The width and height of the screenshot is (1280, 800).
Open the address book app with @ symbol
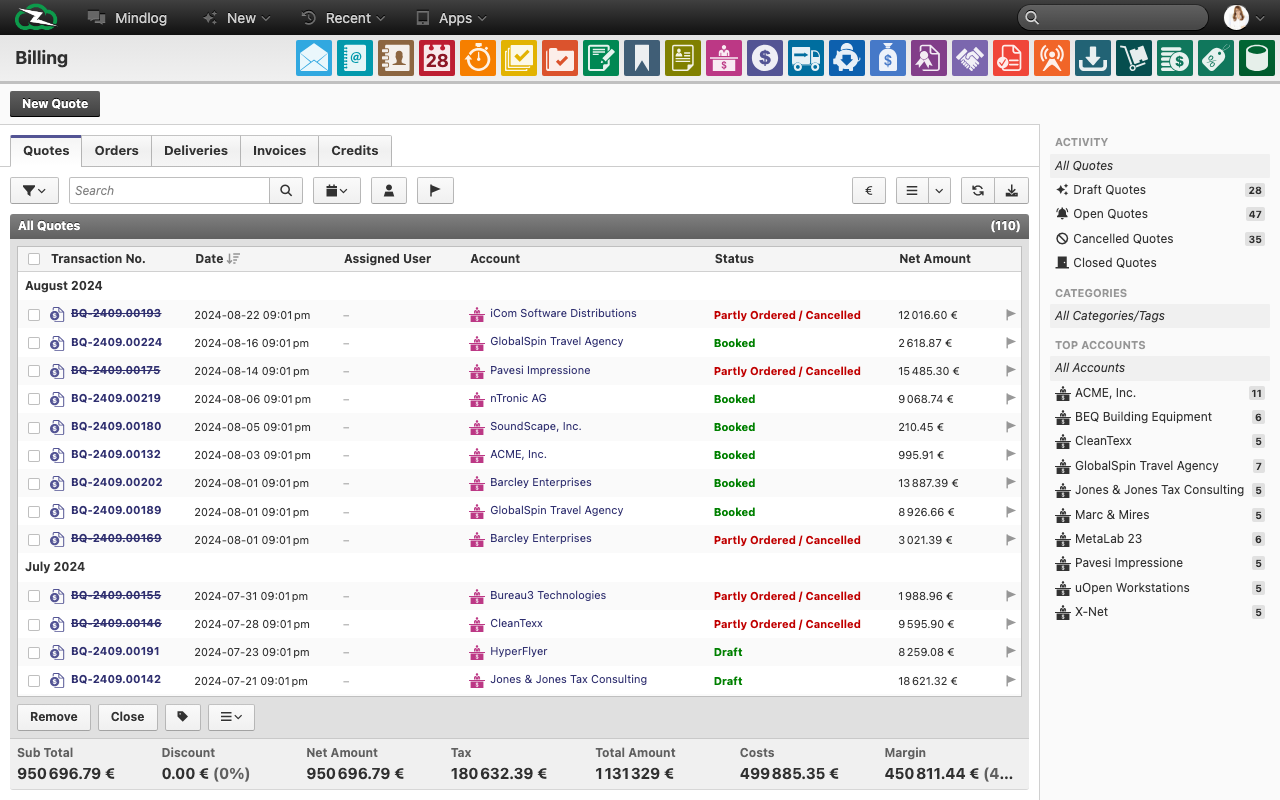(355, 58)
